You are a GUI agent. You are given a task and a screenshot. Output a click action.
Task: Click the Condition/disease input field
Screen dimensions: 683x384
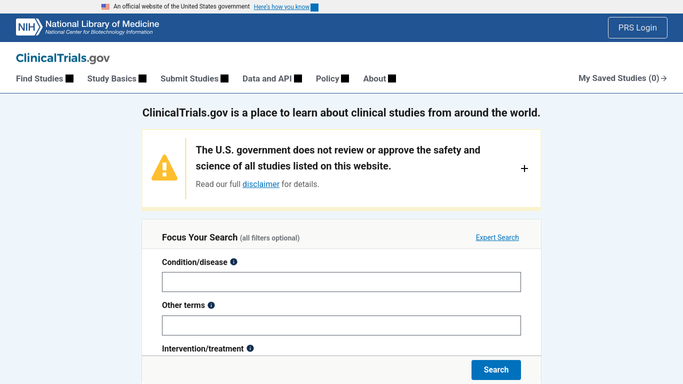click(341, 282)
